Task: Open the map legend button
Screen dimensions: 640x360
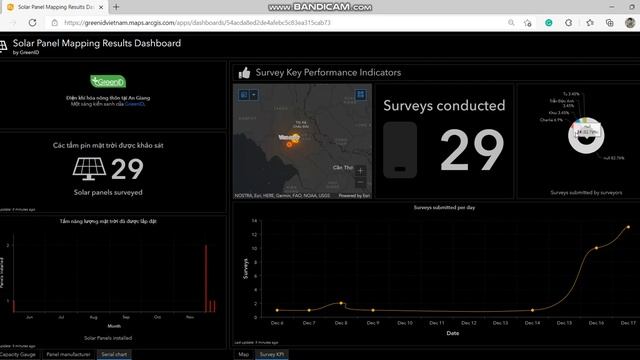Action: tap(244, 95)
